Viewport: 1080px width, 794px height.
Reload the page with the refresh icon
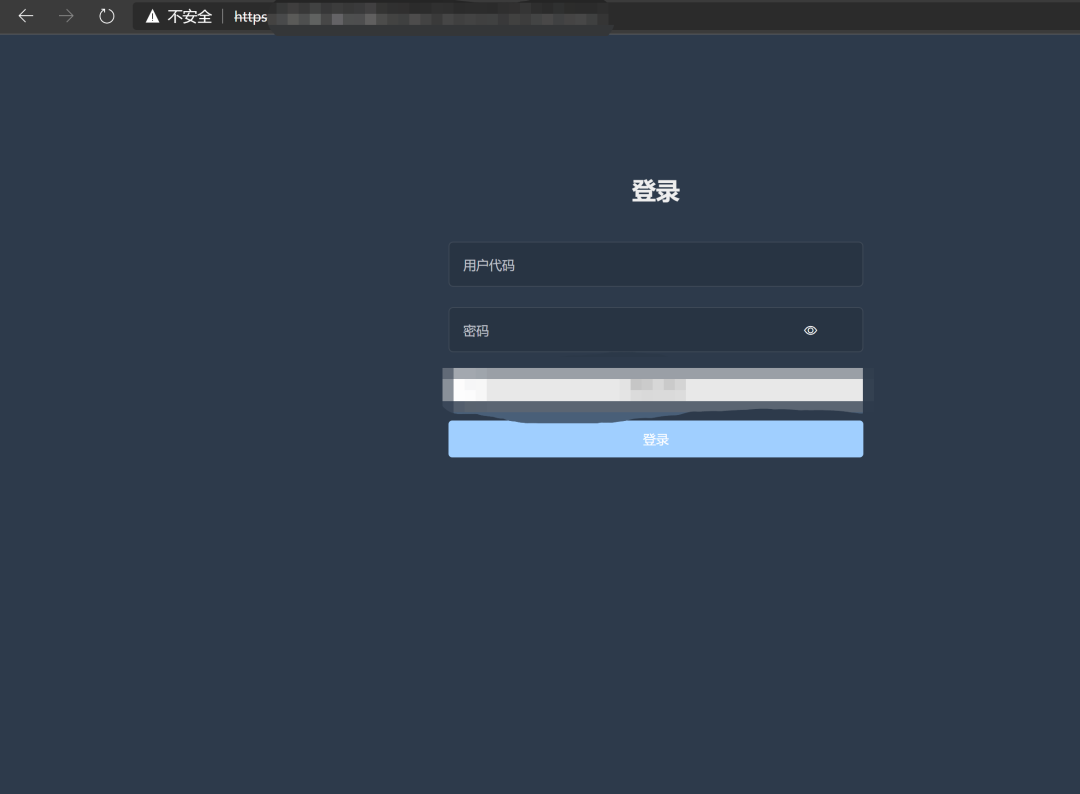tap(107, 16)
